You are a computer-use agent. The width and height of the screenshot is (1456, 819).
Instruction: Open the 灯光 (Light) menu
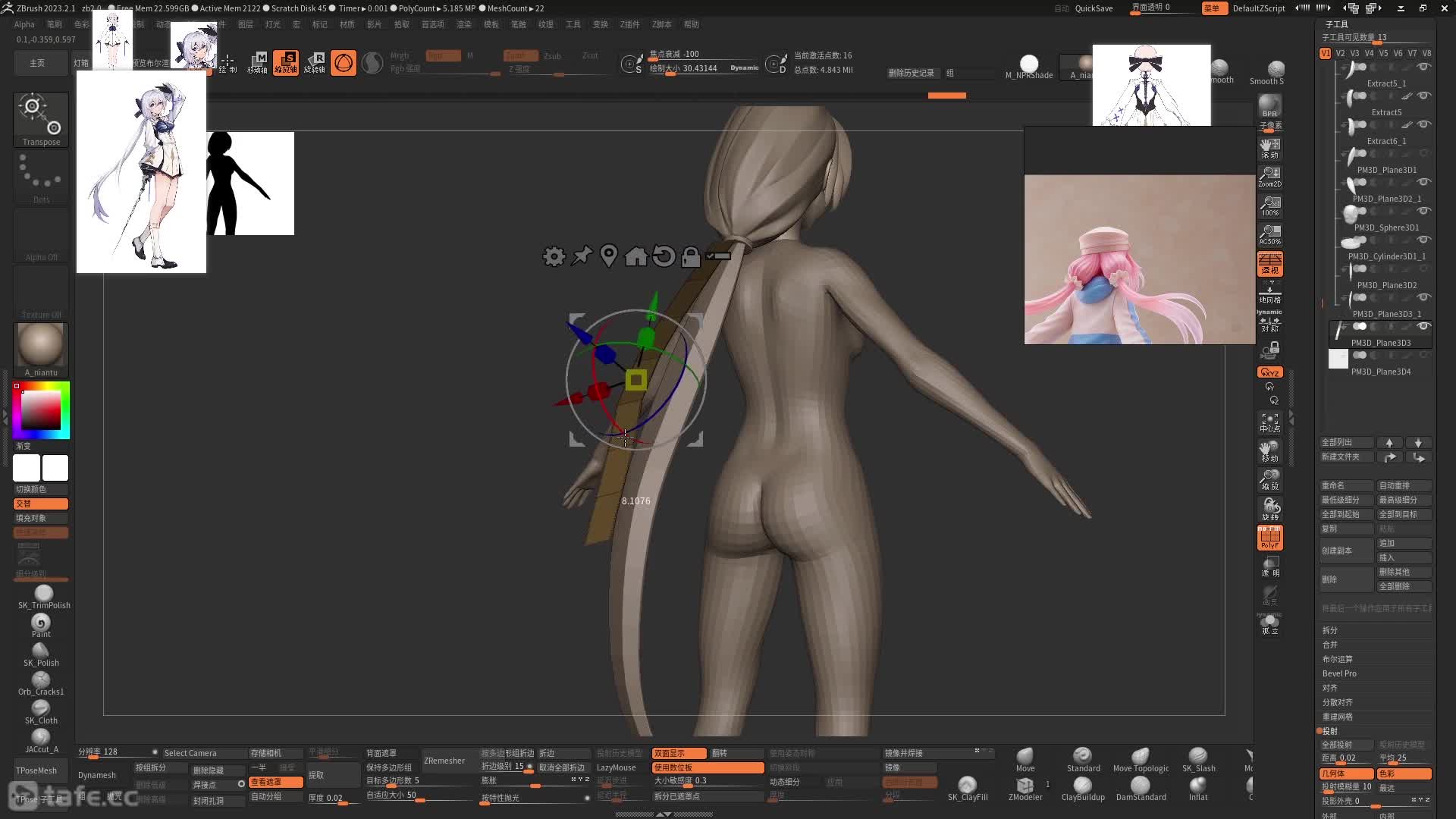[x=272, y=24]
